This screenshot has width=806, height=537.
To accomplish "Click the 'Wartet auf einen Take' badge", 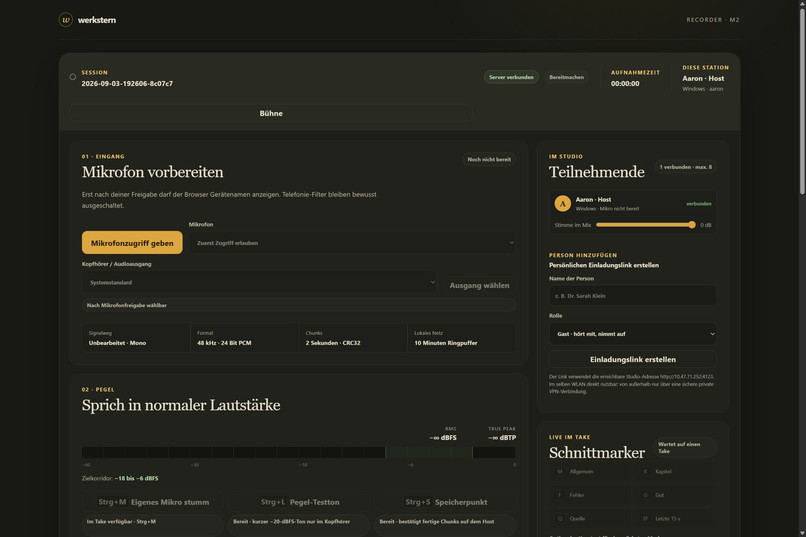I will click(684, 448).
